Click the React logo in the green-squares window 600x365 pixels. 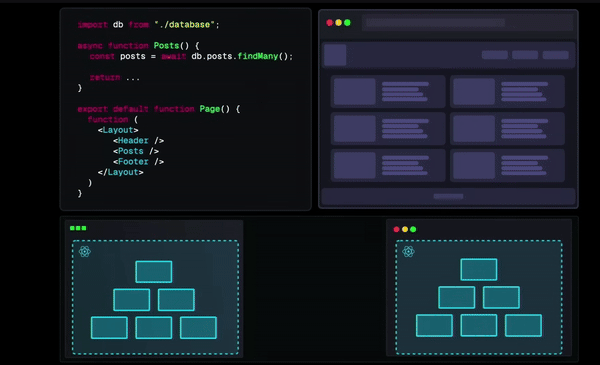click(85, 251)
